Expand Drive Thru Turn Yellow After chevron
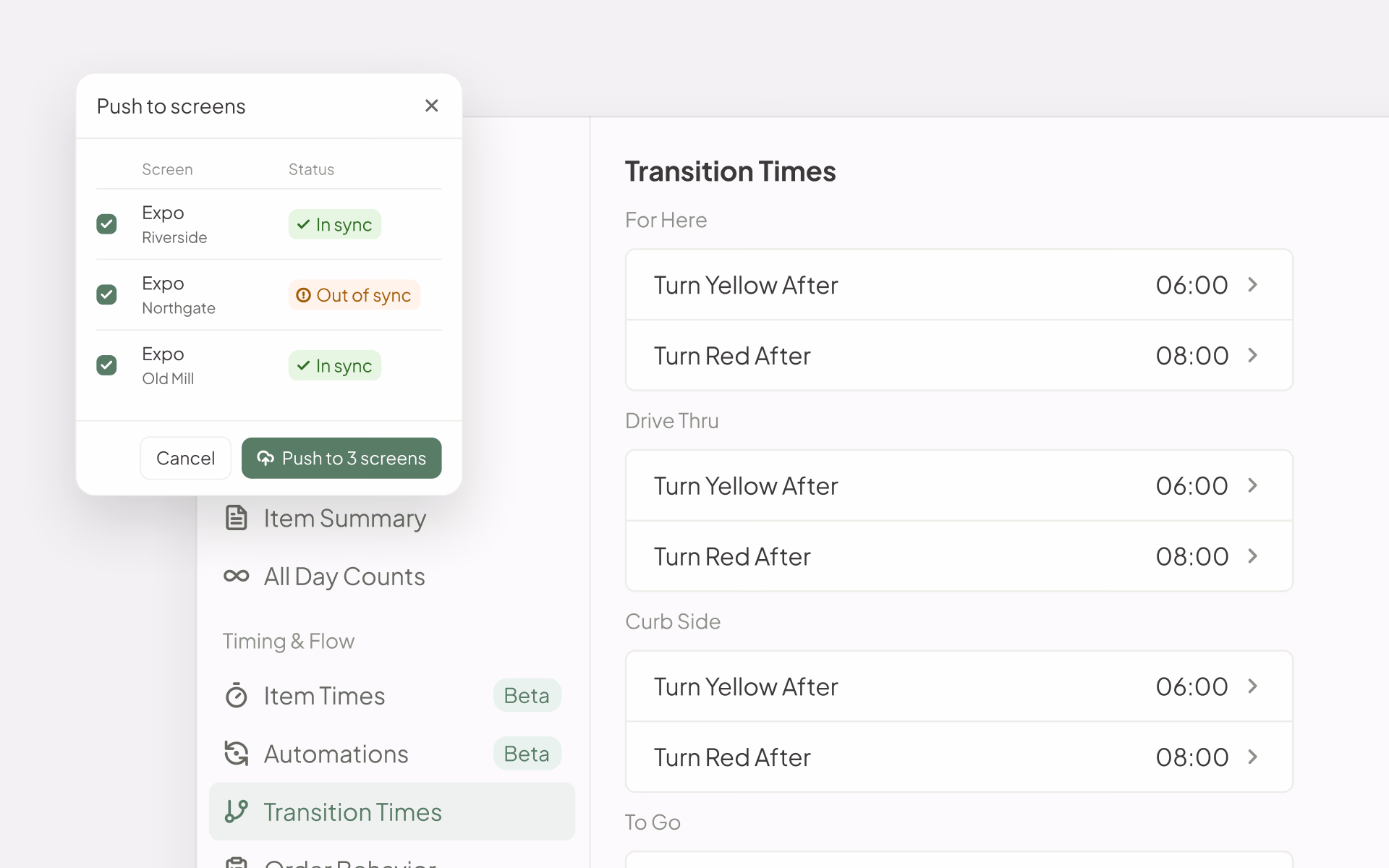The height and width of the screenshot is (868, 1389). (x=1253, y=485)
